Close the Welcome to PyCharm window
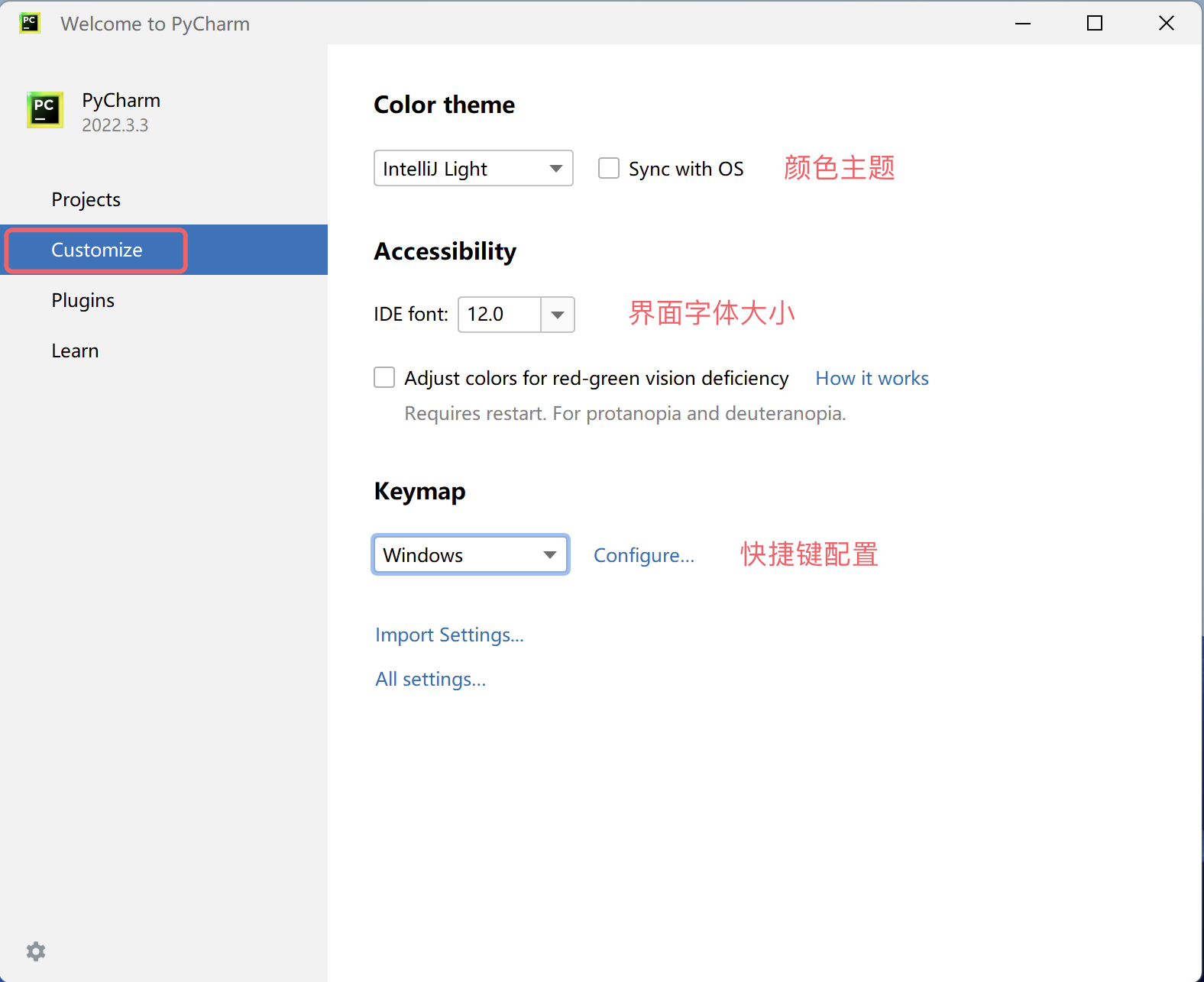The image size is (1204, 982). tap(1166, 23)
